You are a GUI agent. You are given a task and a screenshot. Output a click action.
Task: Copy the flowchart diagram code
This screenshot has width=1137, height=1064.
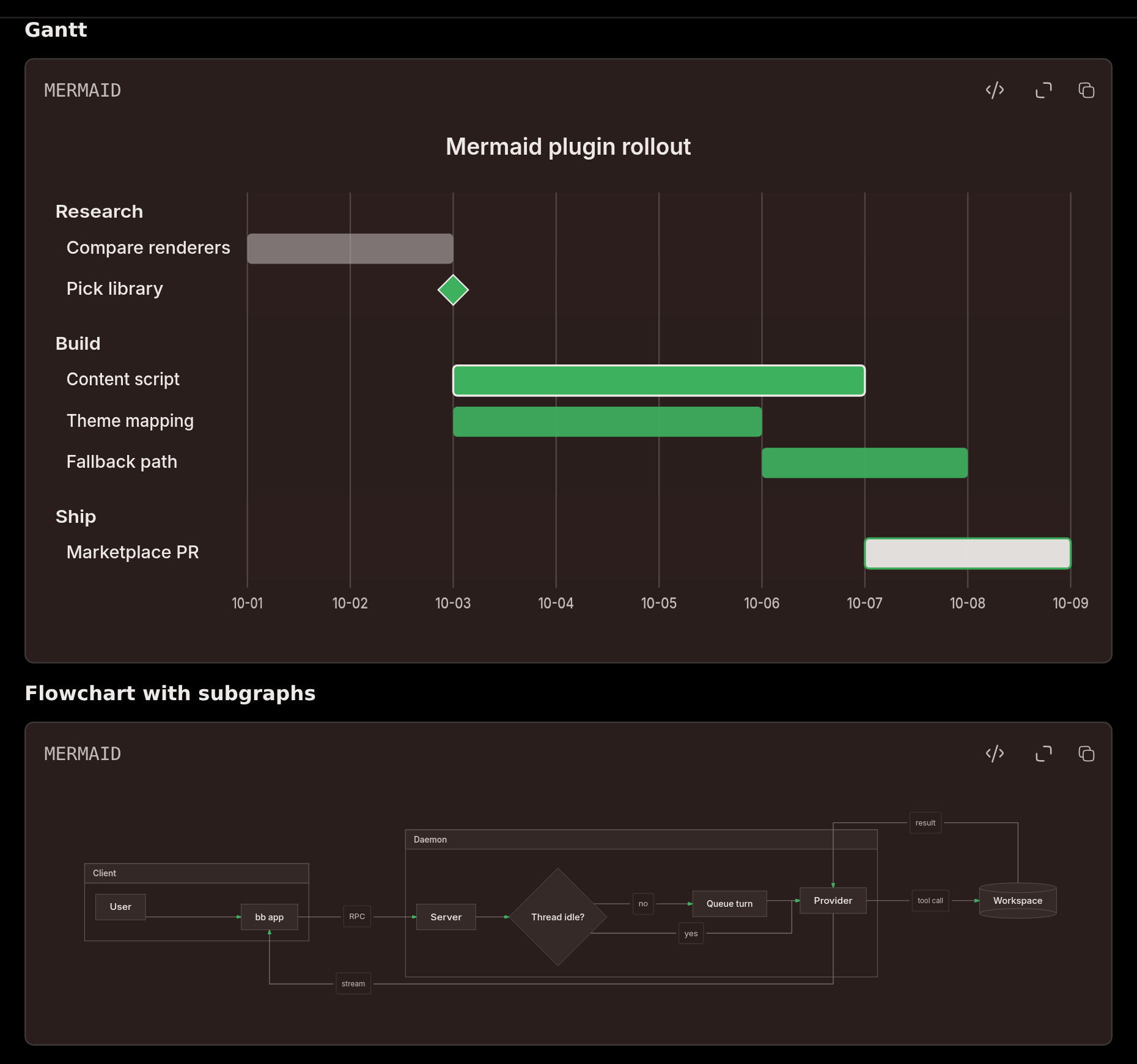1086,754
